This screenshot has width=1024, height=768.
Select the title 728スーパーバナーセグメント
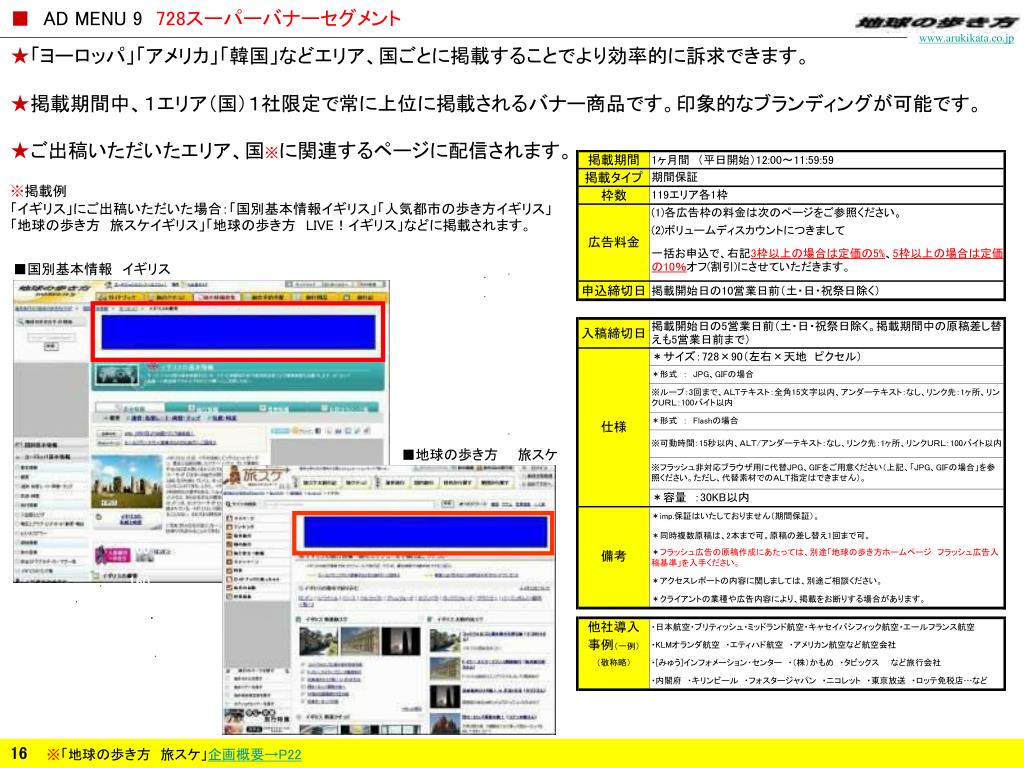(279, 18)
